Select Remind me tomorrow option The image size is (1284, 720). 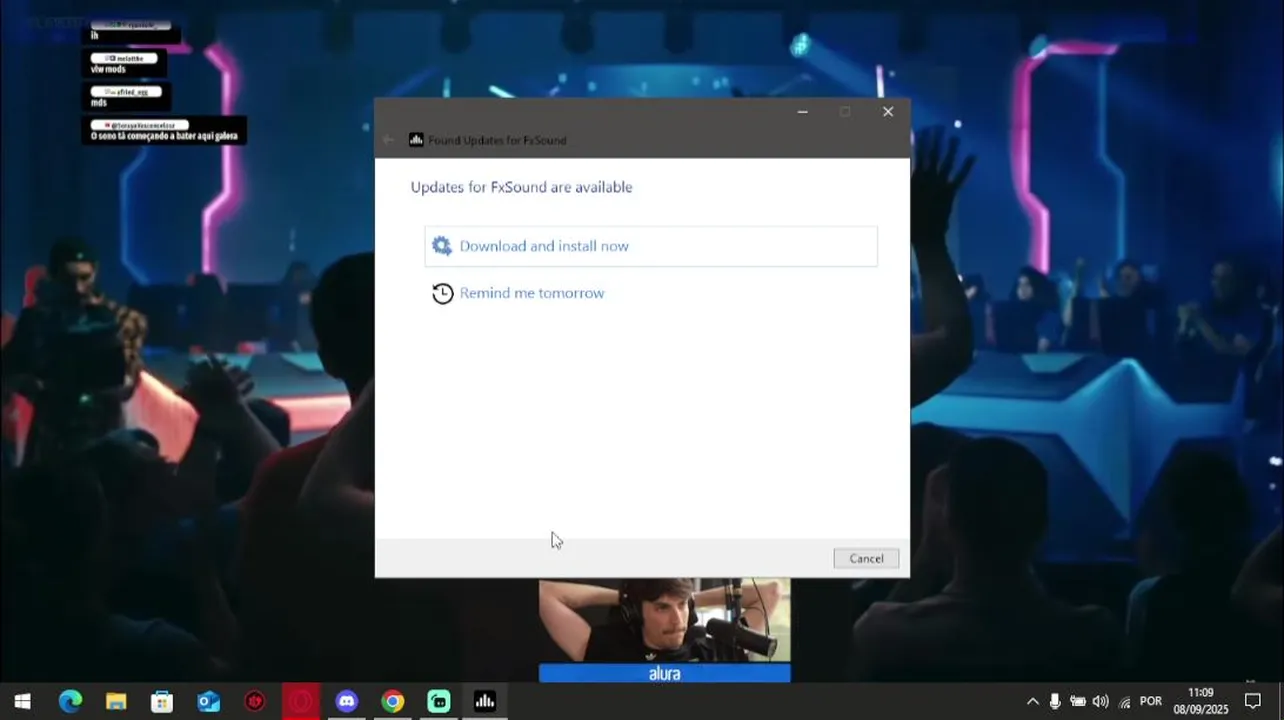[x=532, y=293]
